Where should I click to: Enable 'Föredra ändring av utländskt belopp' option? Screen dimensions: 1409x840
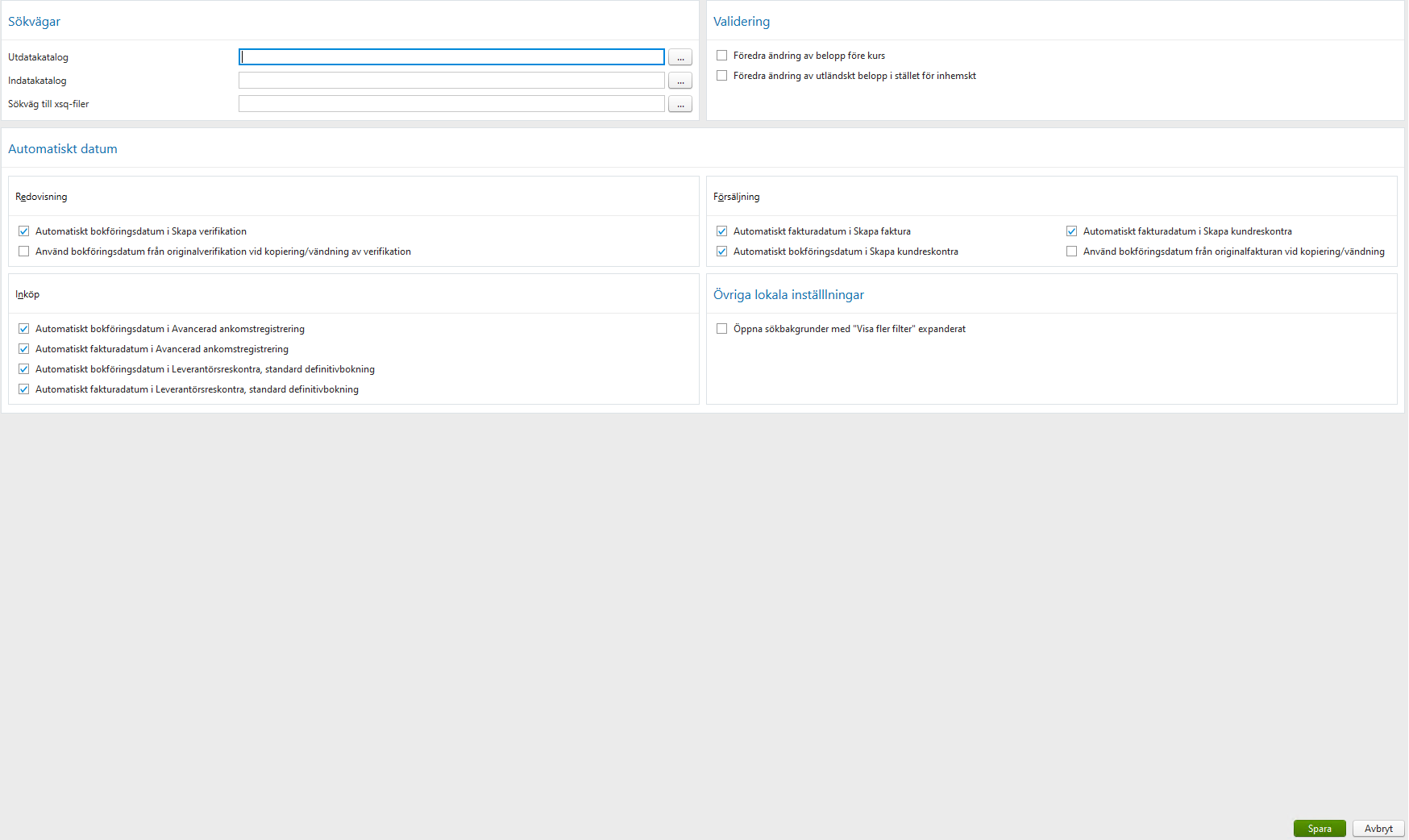721,75
